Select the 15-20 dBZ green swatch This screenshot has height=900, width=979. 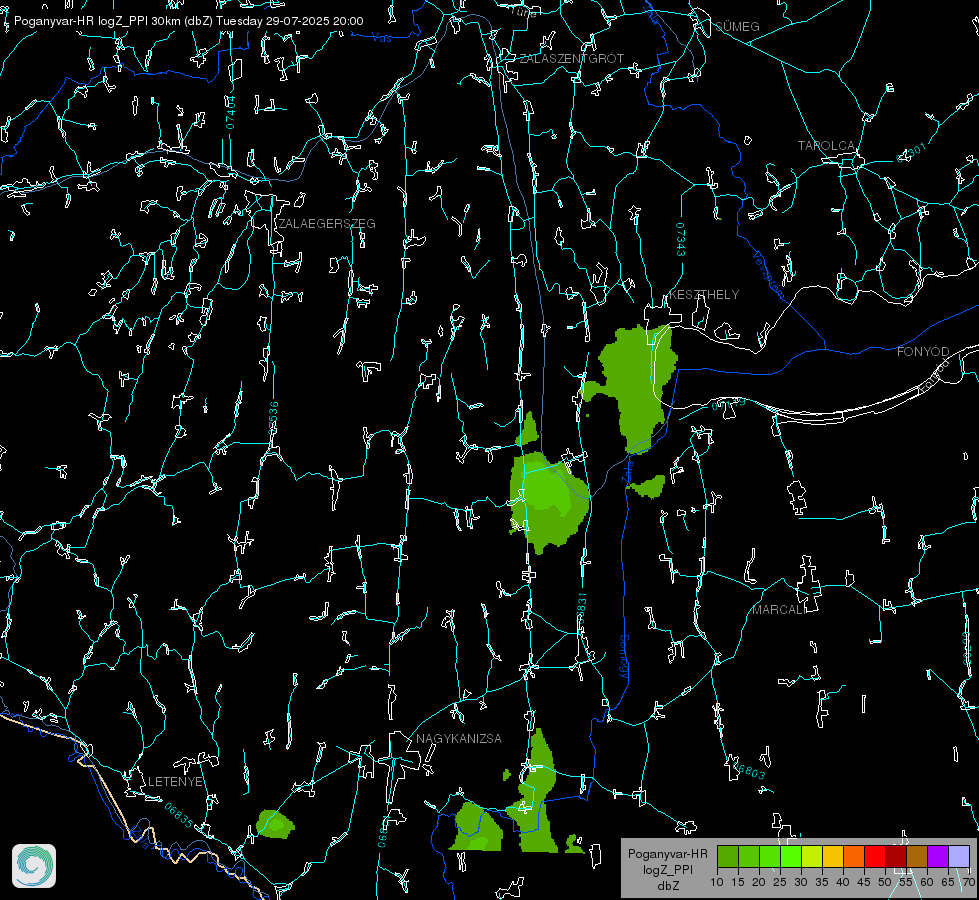[x=749, y=856]
